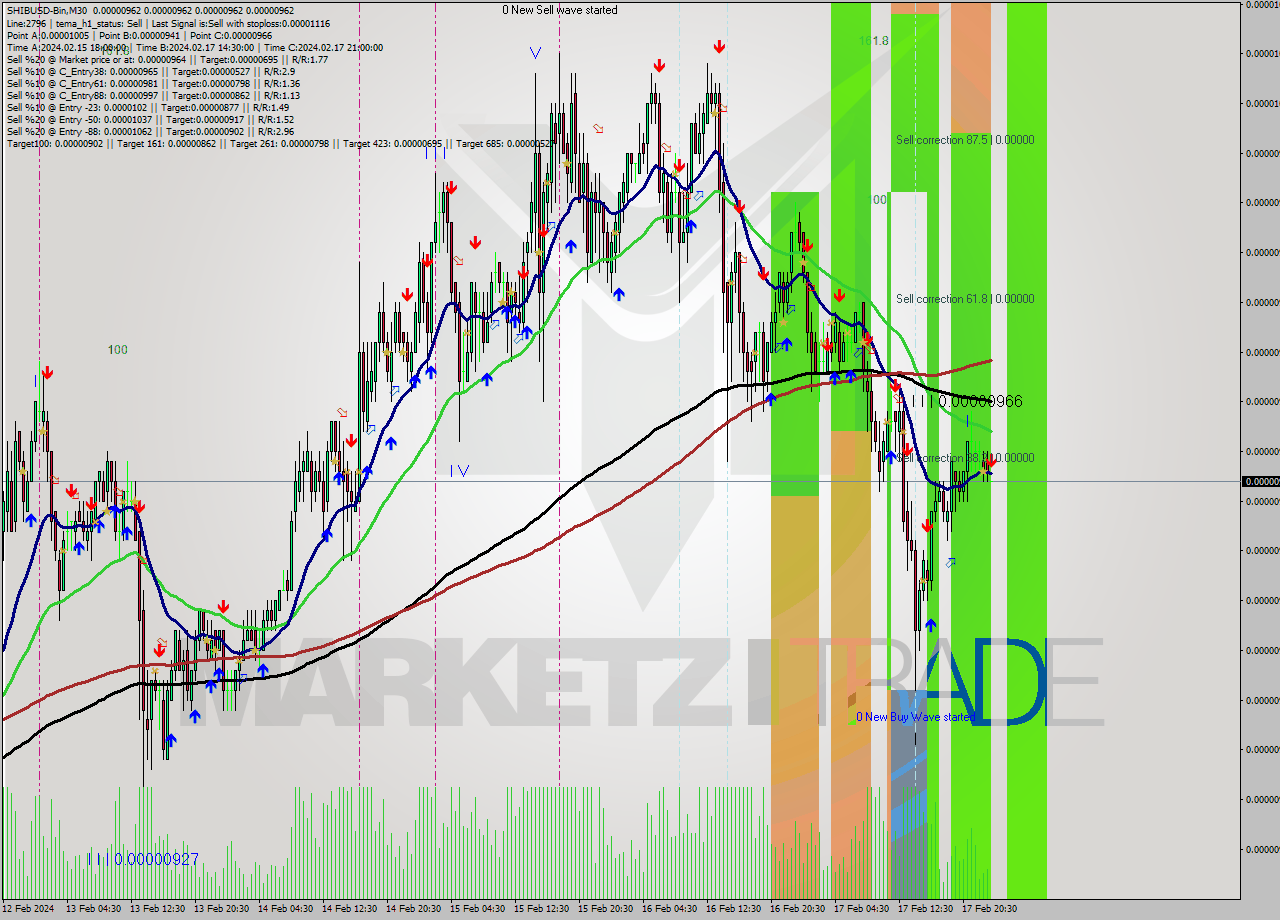Click the '0 New Sell wave started' label
This screenshot has height=920, width=1280.
click(x=560, y=10)
